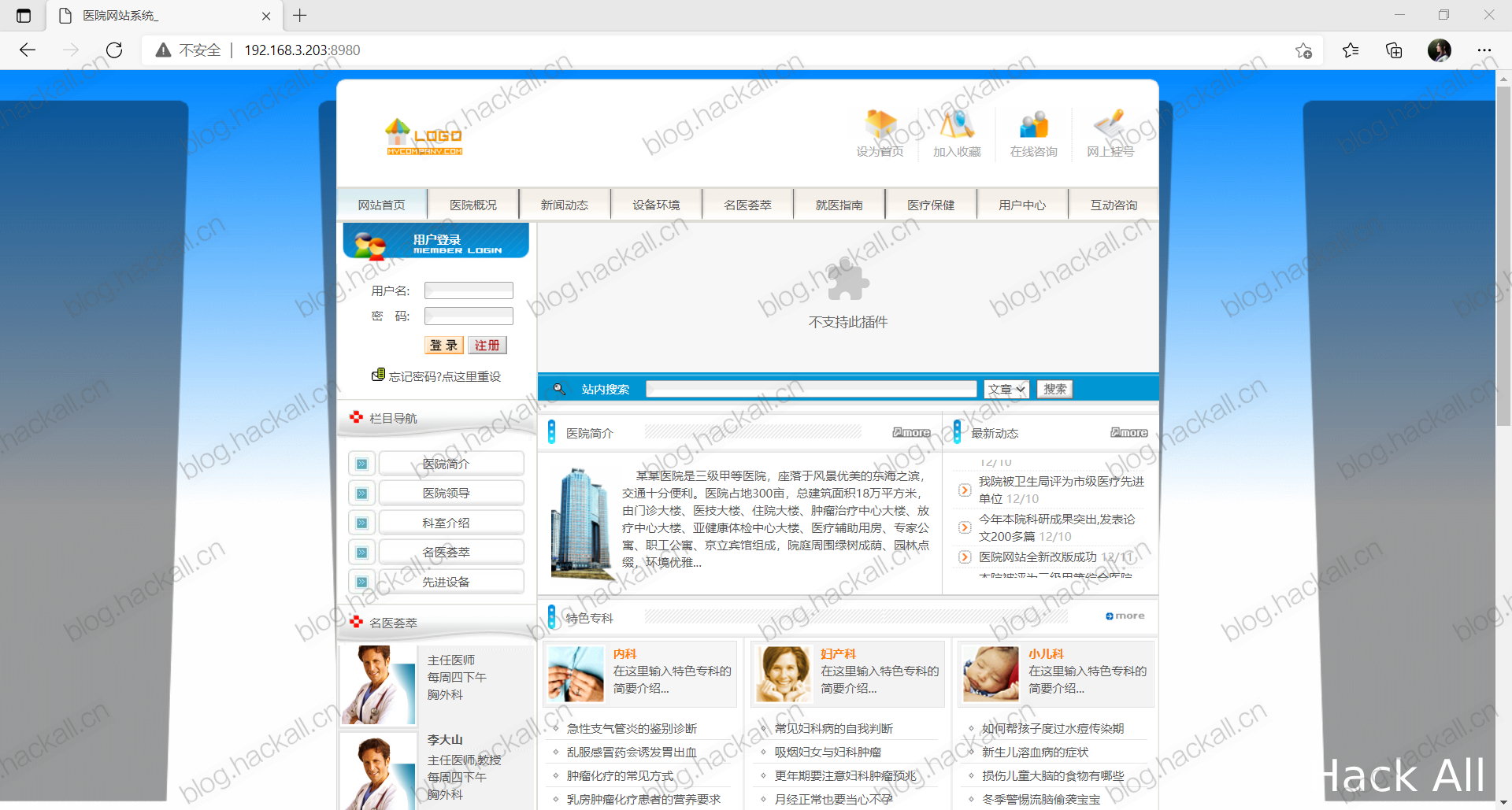Click the hospital building photo
1512x810 pixels.
[x=581, y=523]
